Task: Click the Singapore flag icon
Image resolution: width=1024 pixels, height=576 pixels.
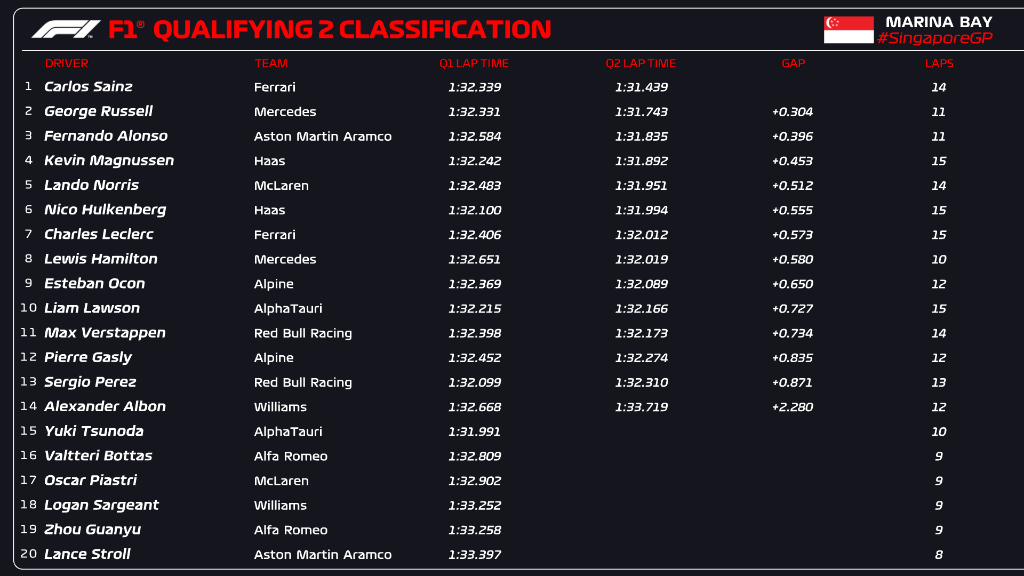Action: click(848, 29)
